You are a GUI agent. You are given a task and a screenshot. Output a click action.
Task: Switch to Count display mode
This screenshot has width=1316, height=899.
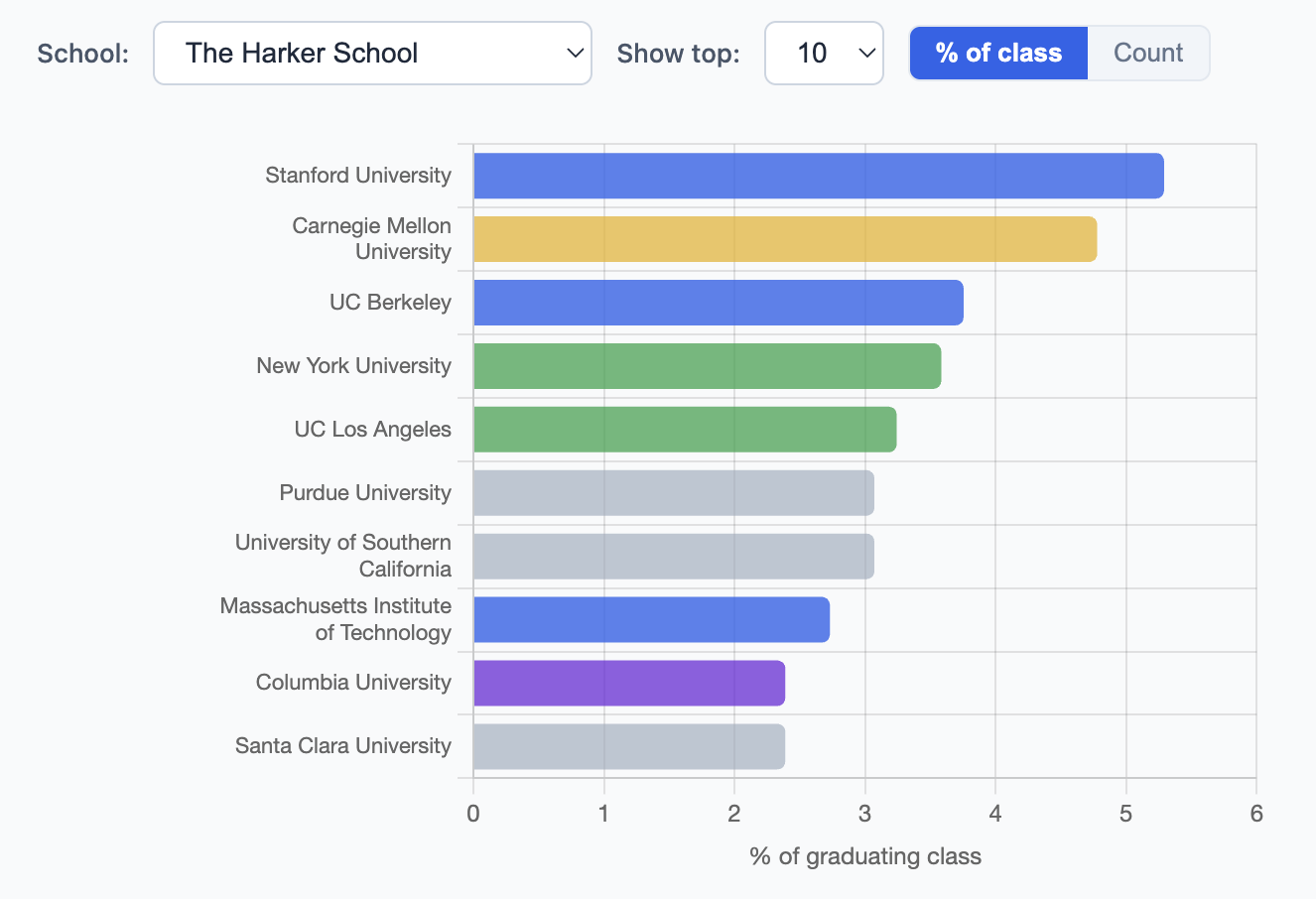pyautogui.click(x=1148, y=53)
